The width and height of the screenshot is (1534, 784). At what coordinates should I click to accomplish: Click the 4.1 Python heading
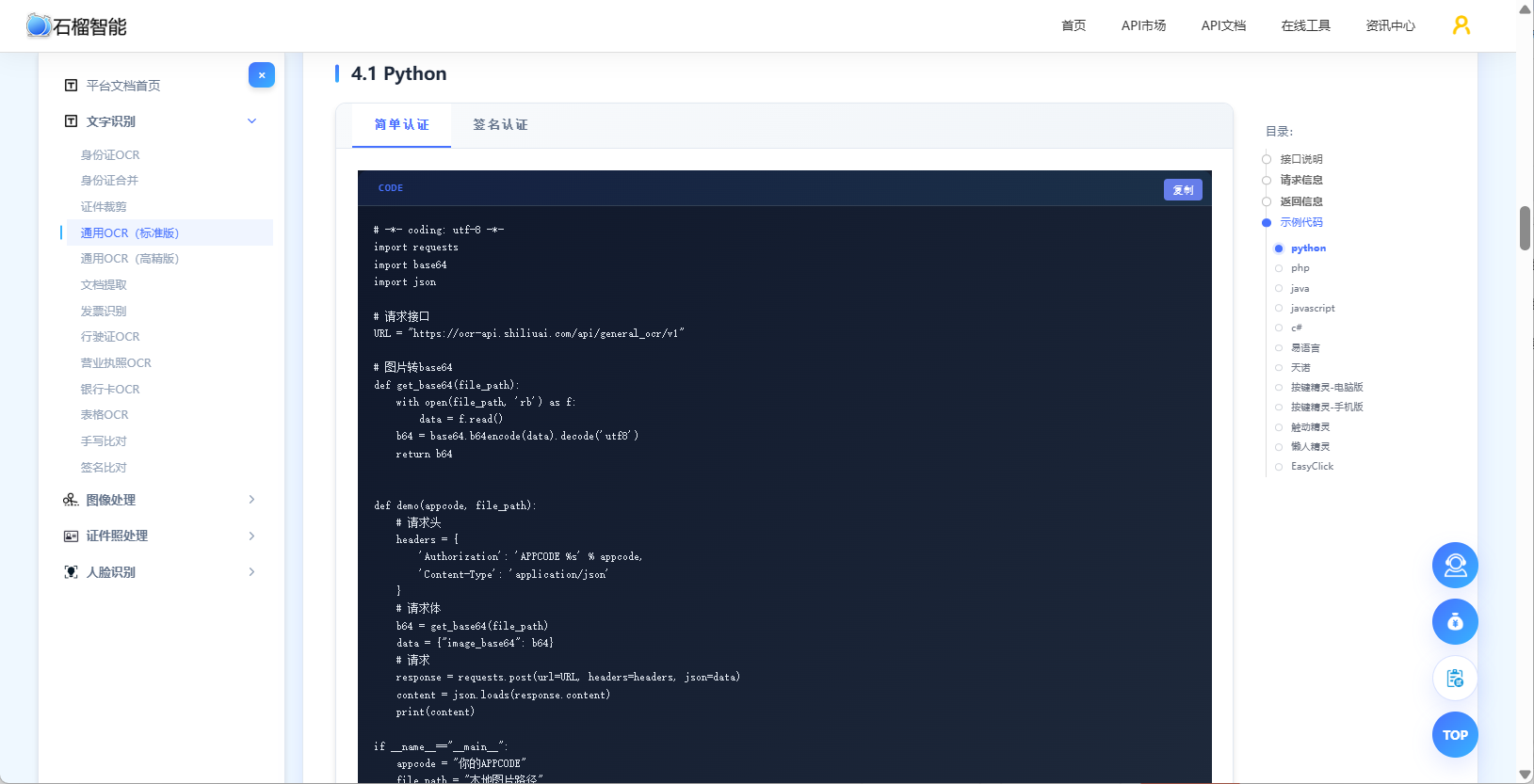[x=398, y=73]
